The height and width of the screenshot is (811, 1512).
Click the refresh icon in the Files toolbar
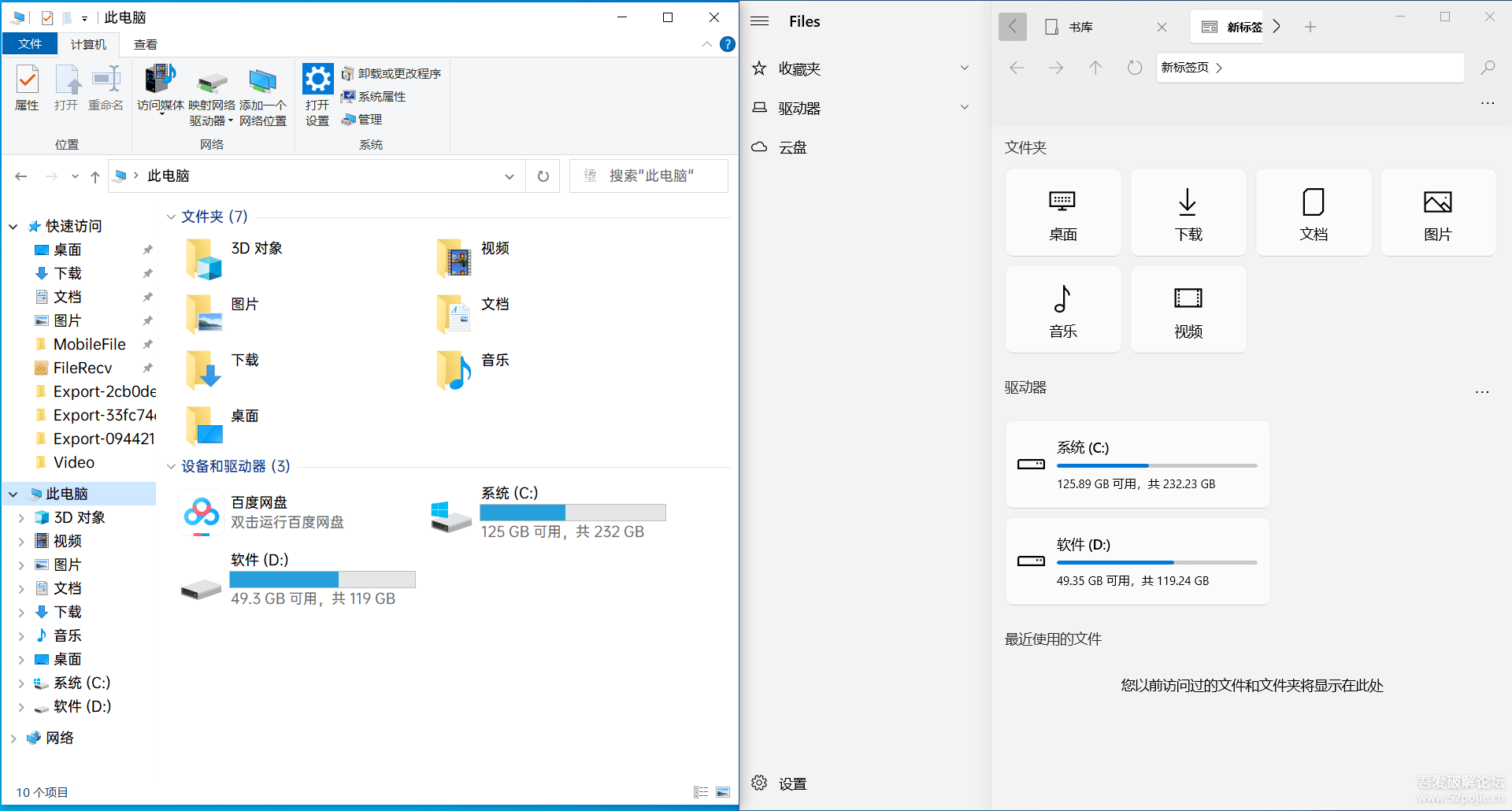coord(1134,68)
